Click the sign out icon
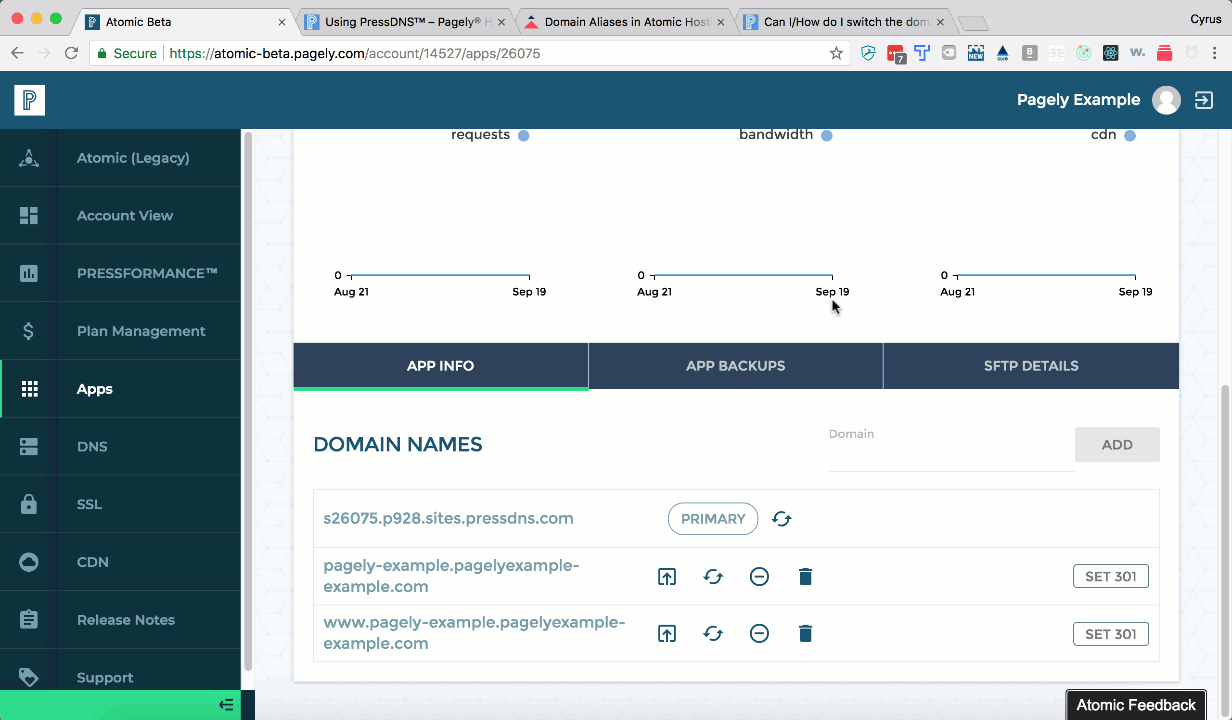The image size is (1232, 720). pos(1204,100)
